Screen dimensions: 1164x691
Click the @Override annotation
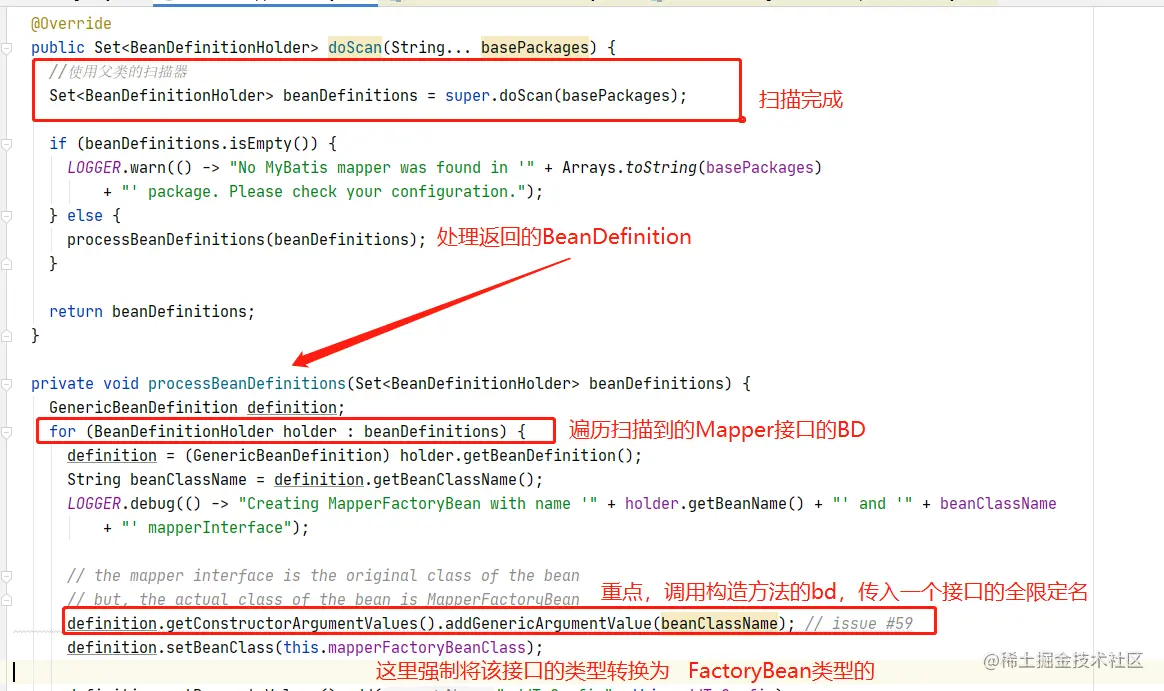click(x=71, y=24)
